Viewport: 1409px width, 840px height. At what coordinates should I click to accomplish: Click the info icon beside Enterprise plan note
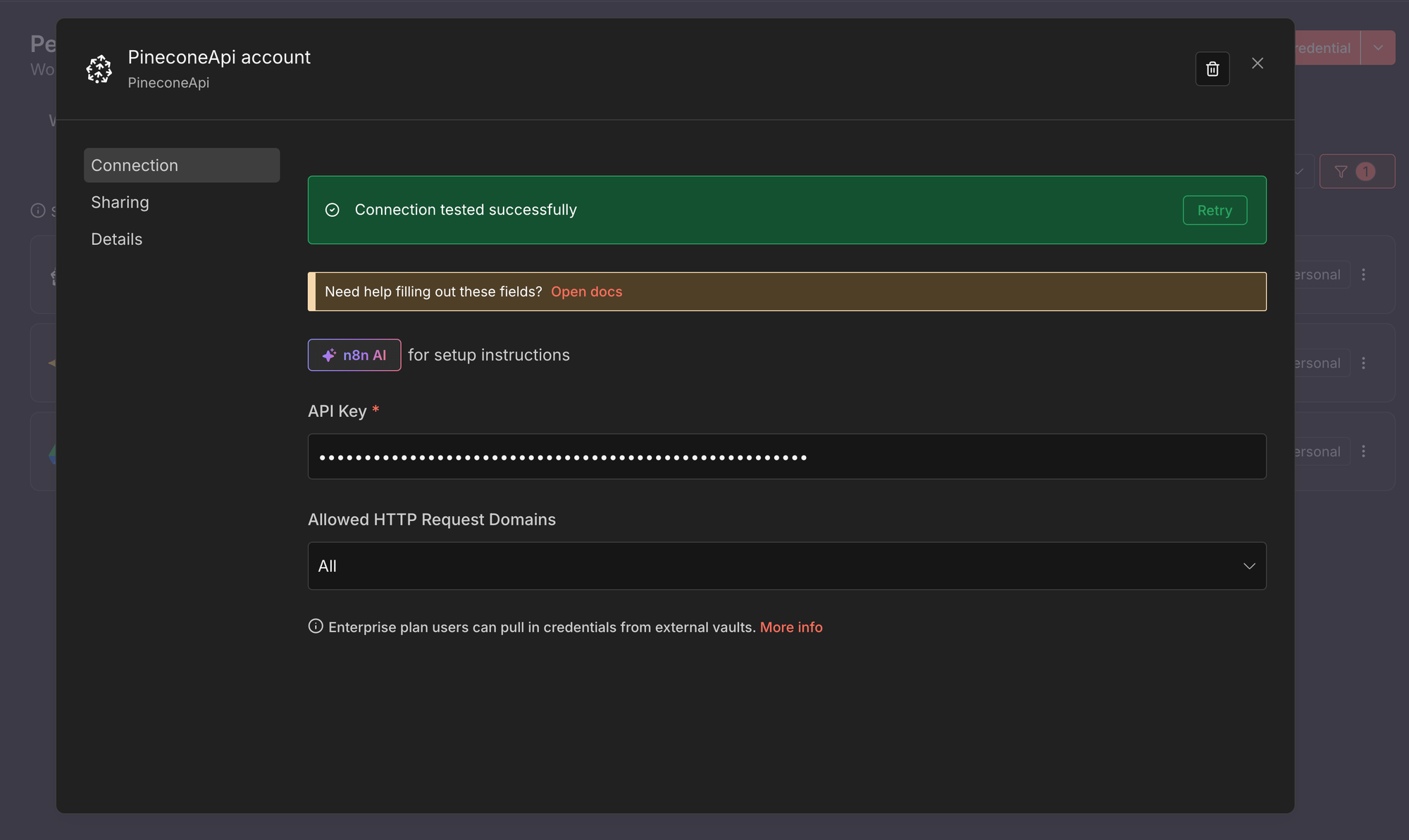(x=316, y=626)
